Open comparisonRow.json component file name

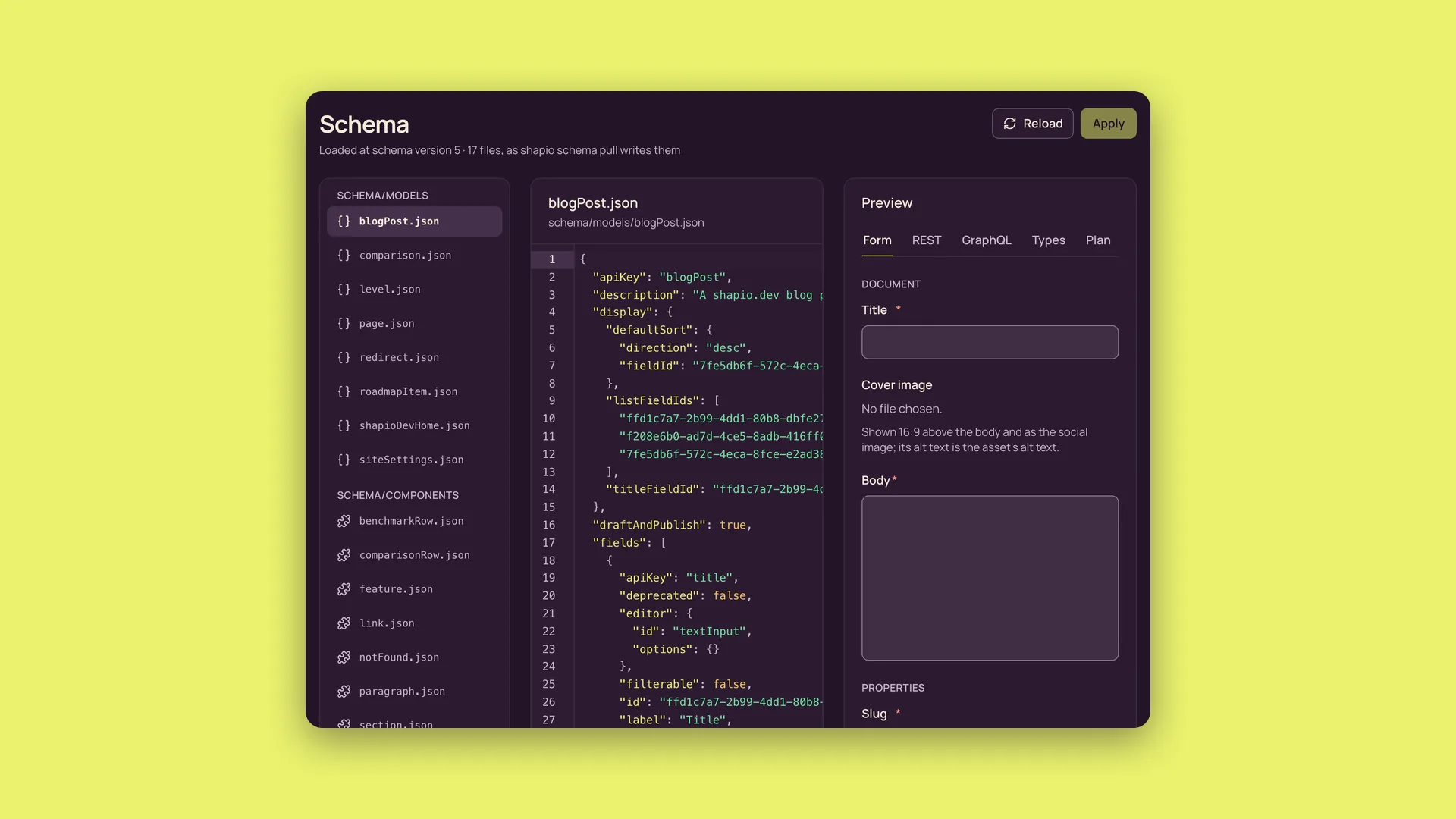click(414, 556)
